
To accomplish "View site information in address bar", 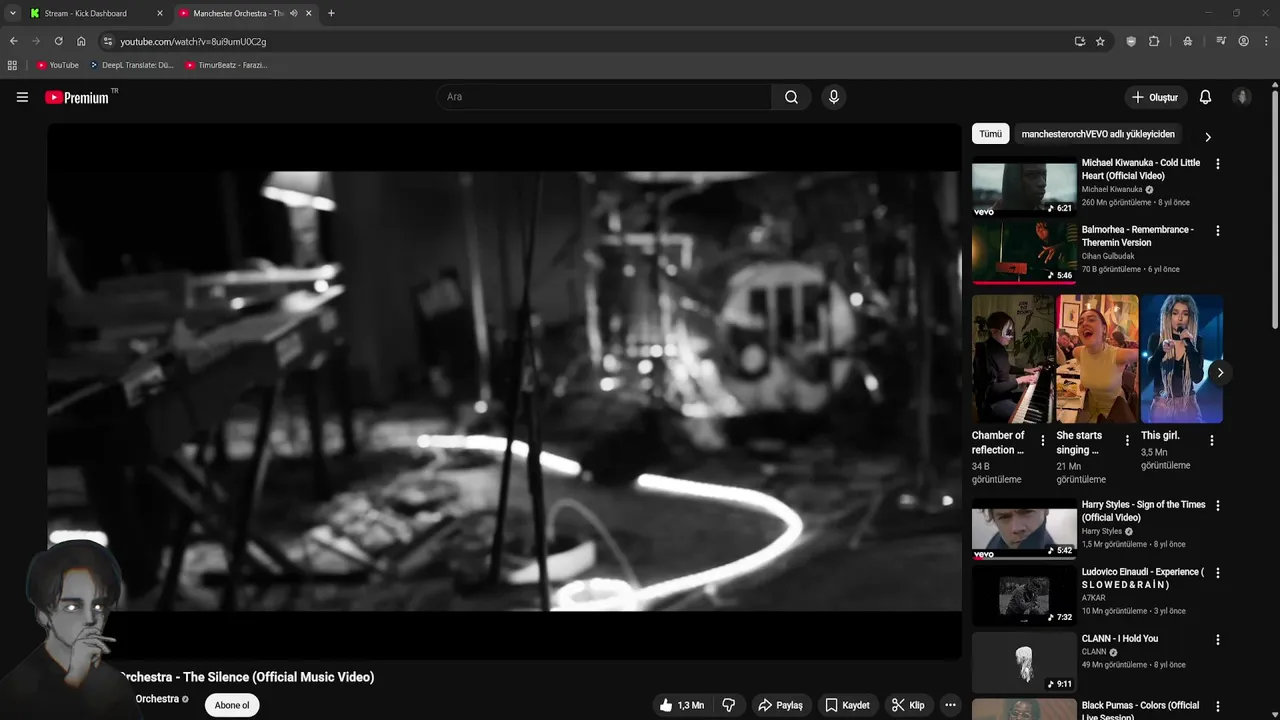I will [x=108, y=41].
